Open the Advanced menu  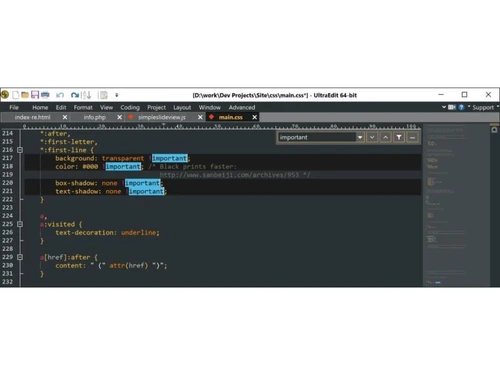click(242, 107)
